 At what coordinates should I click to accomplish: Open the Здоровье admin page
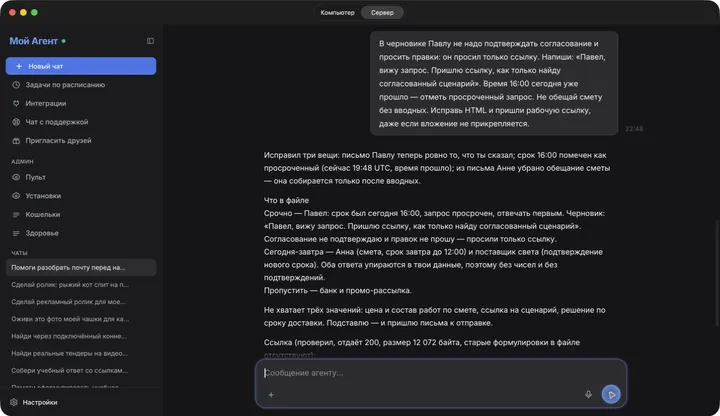[81, 233]
